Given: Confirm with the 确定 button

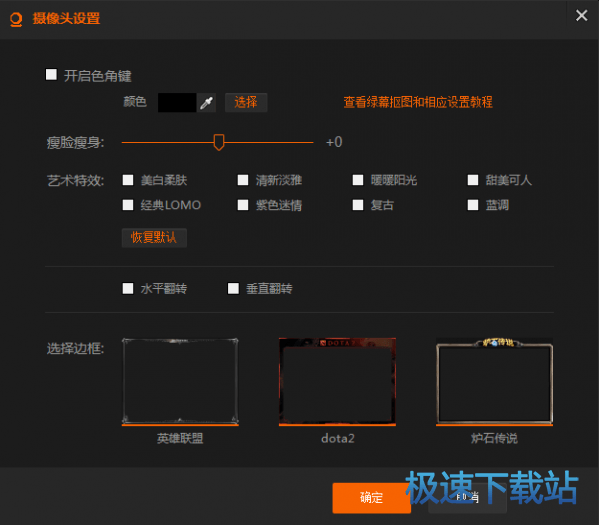Looking at the screenshot, I should pyautogui.click(x=371, y=498).
